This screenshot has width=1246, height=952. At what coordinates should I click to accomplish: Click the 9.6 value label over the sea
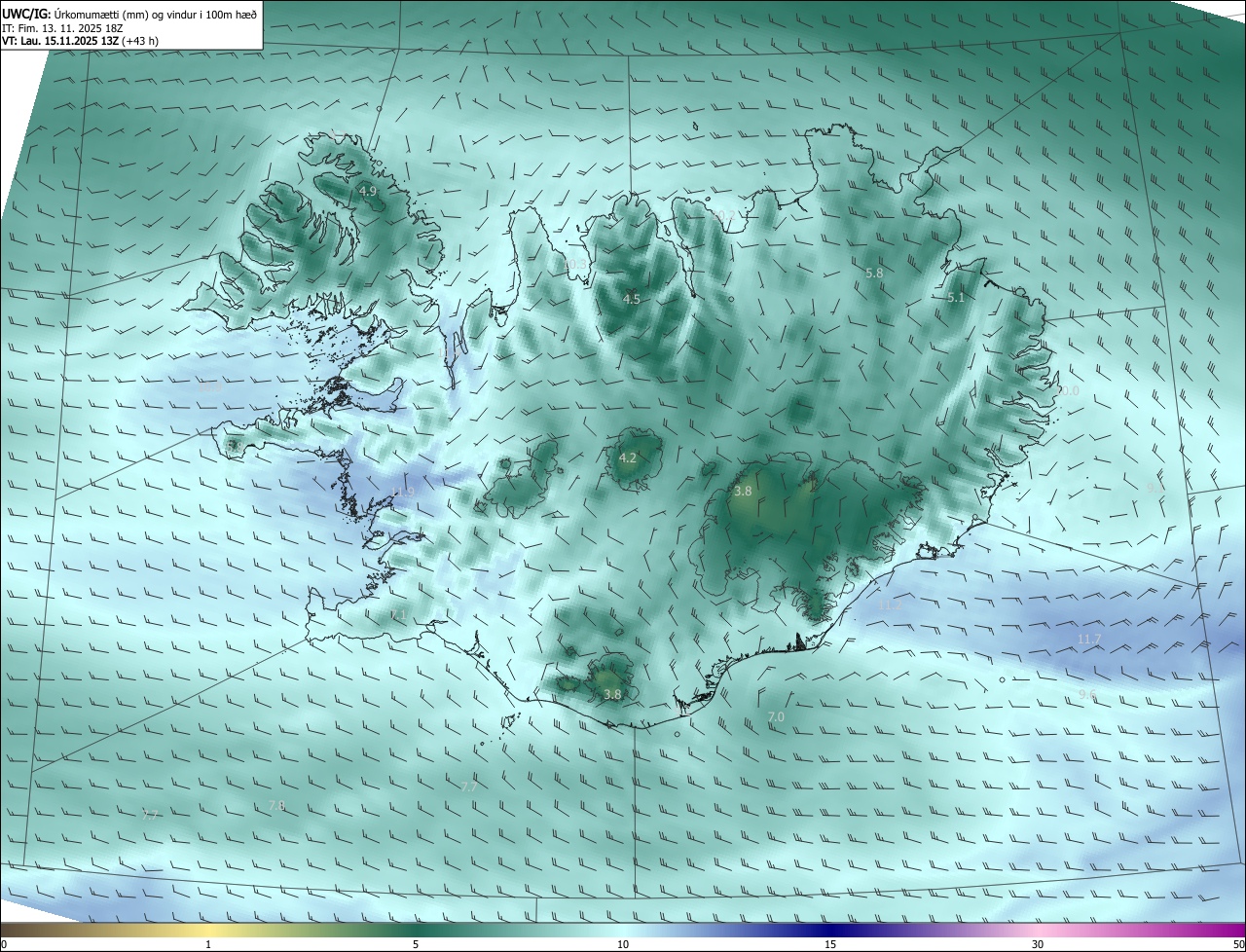tap(1087, 694)
